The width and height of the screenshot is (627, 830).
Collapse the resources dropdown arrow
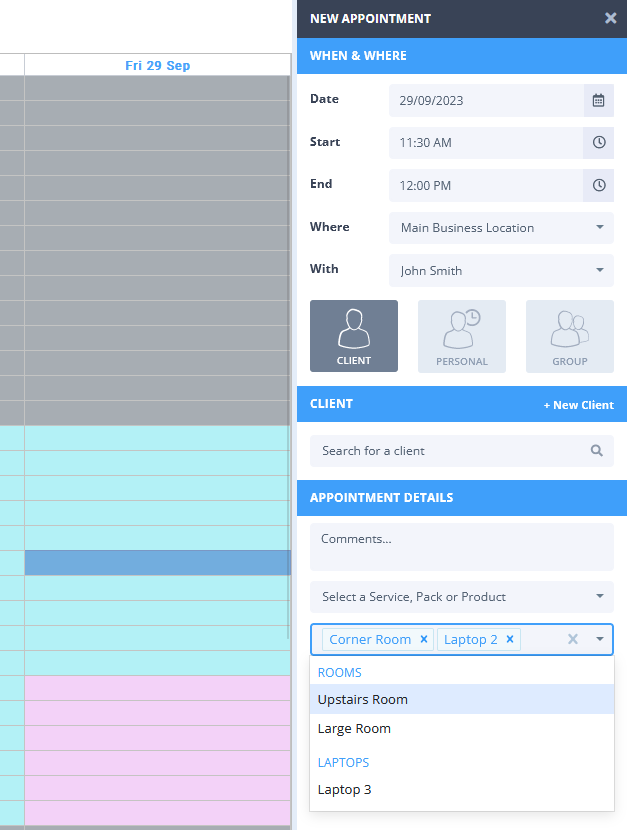tap(599, 639)
